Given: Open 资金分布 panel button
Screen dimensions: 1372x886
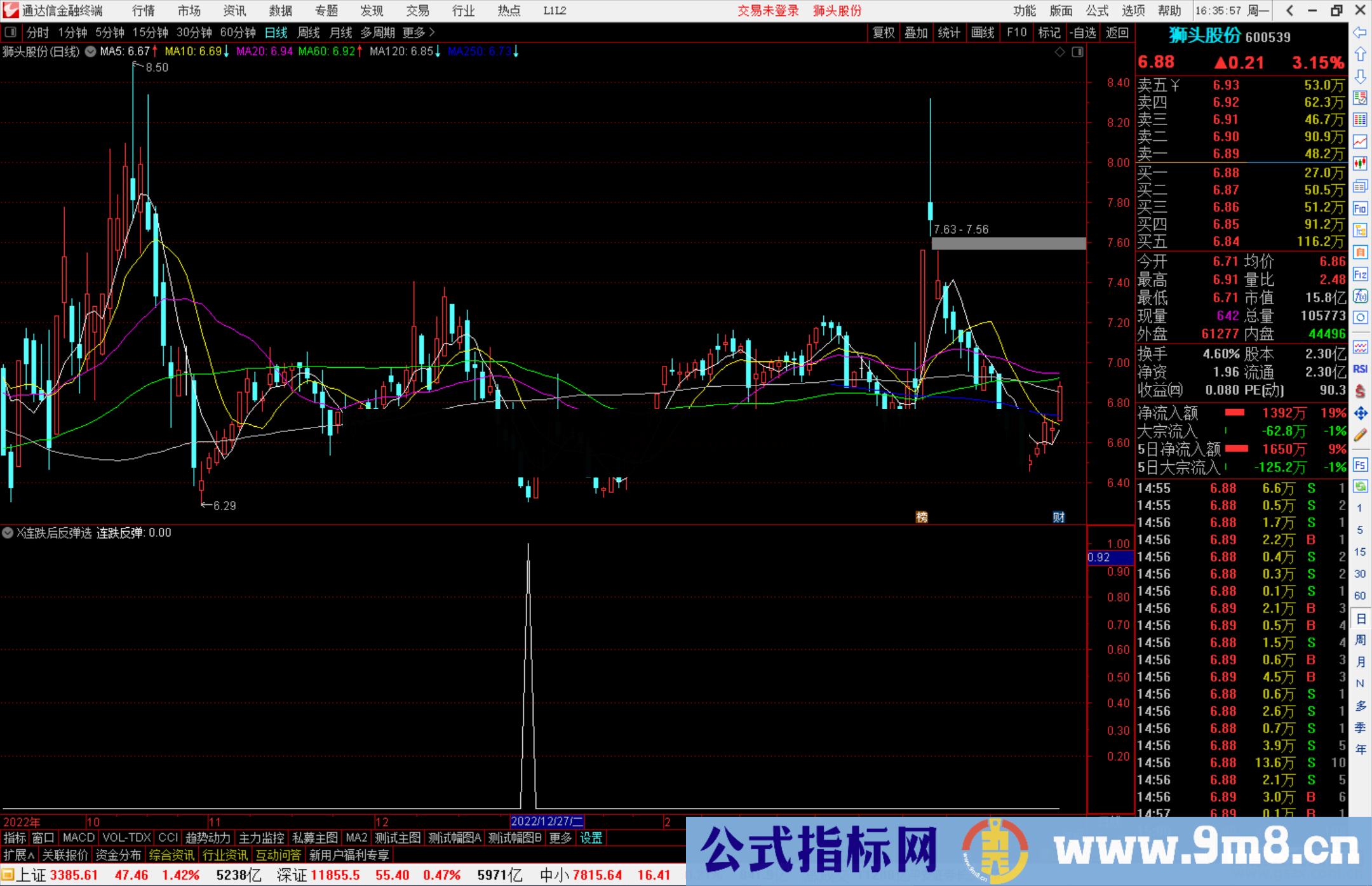Looking at the screenshot, I should 119,855.
